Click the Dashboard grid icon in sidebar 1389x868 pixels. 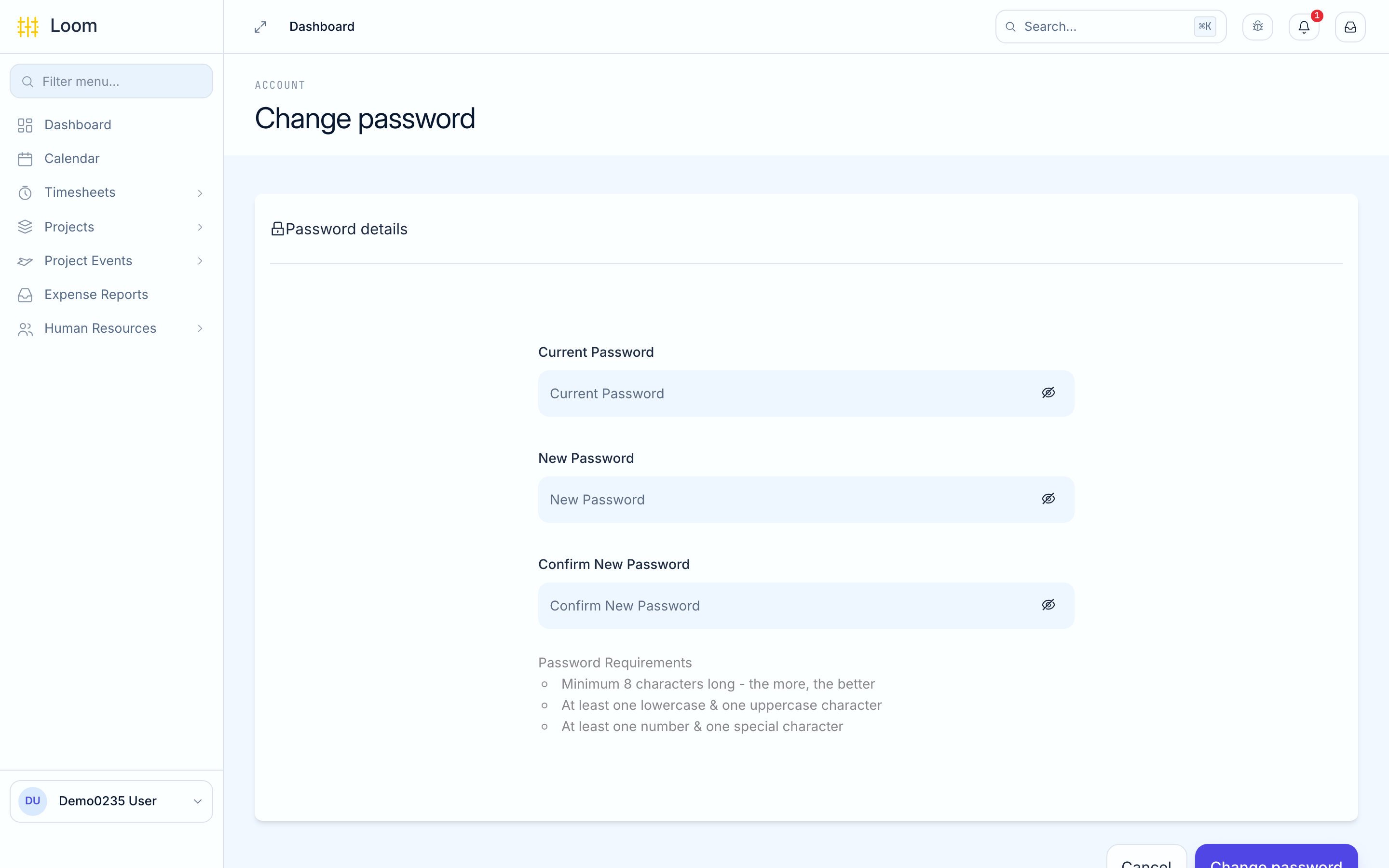point(25,125)
